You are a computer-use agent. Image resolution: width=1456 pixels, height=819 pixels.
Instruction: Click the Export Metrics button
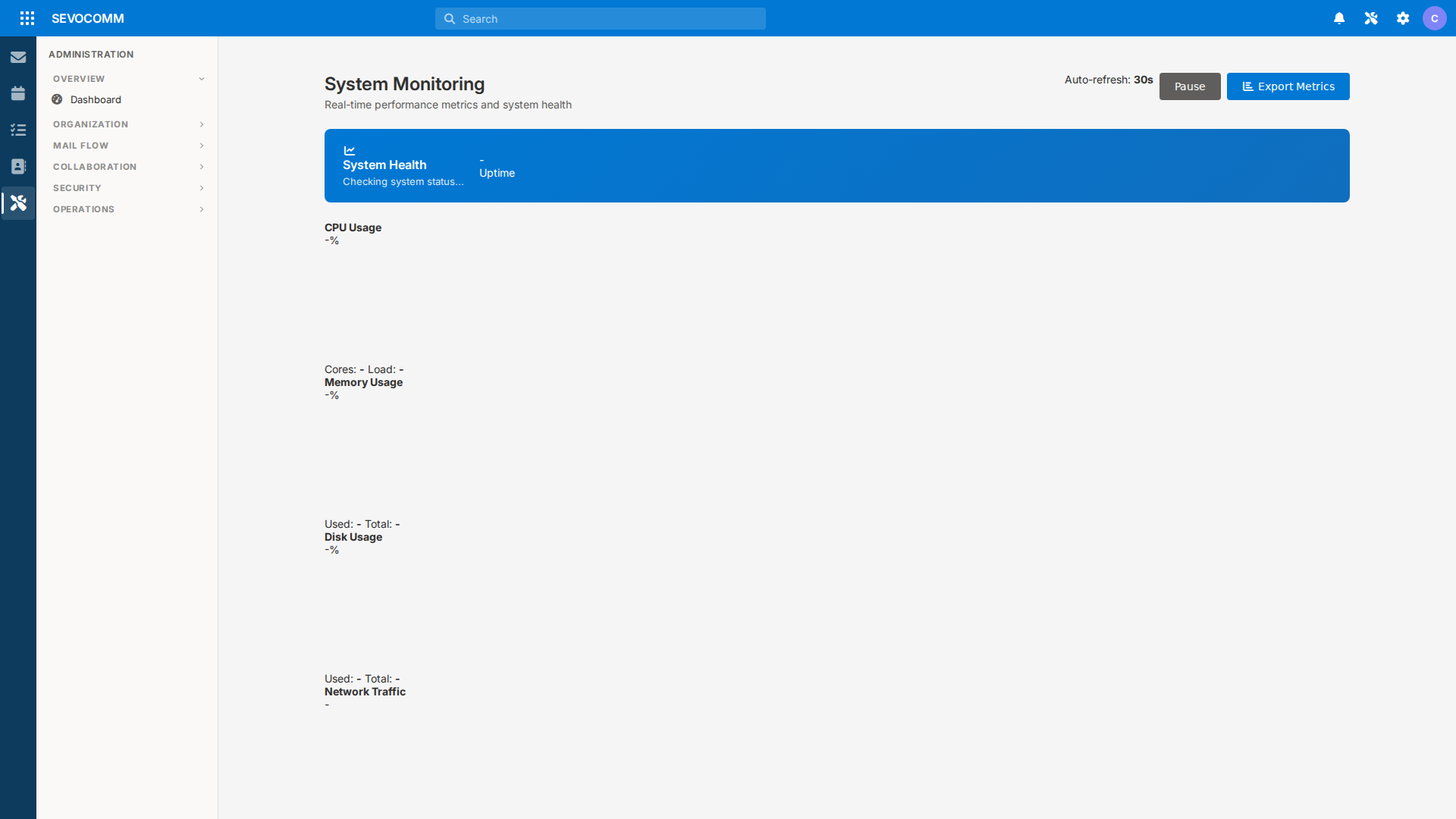[x=1288, y=86]
